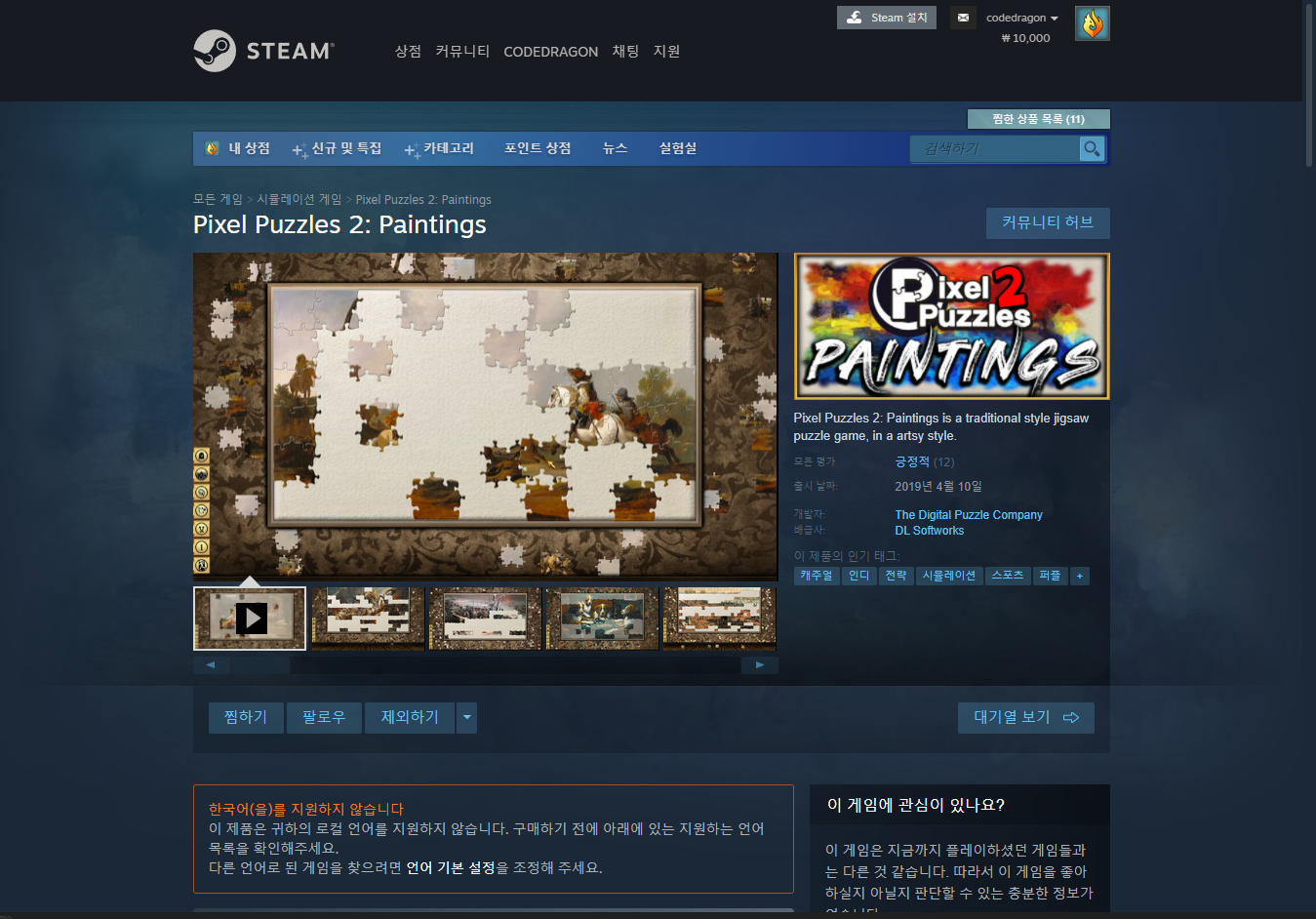
Task: Click 대기열 보기 button
Action: [x=1025, y=717]
